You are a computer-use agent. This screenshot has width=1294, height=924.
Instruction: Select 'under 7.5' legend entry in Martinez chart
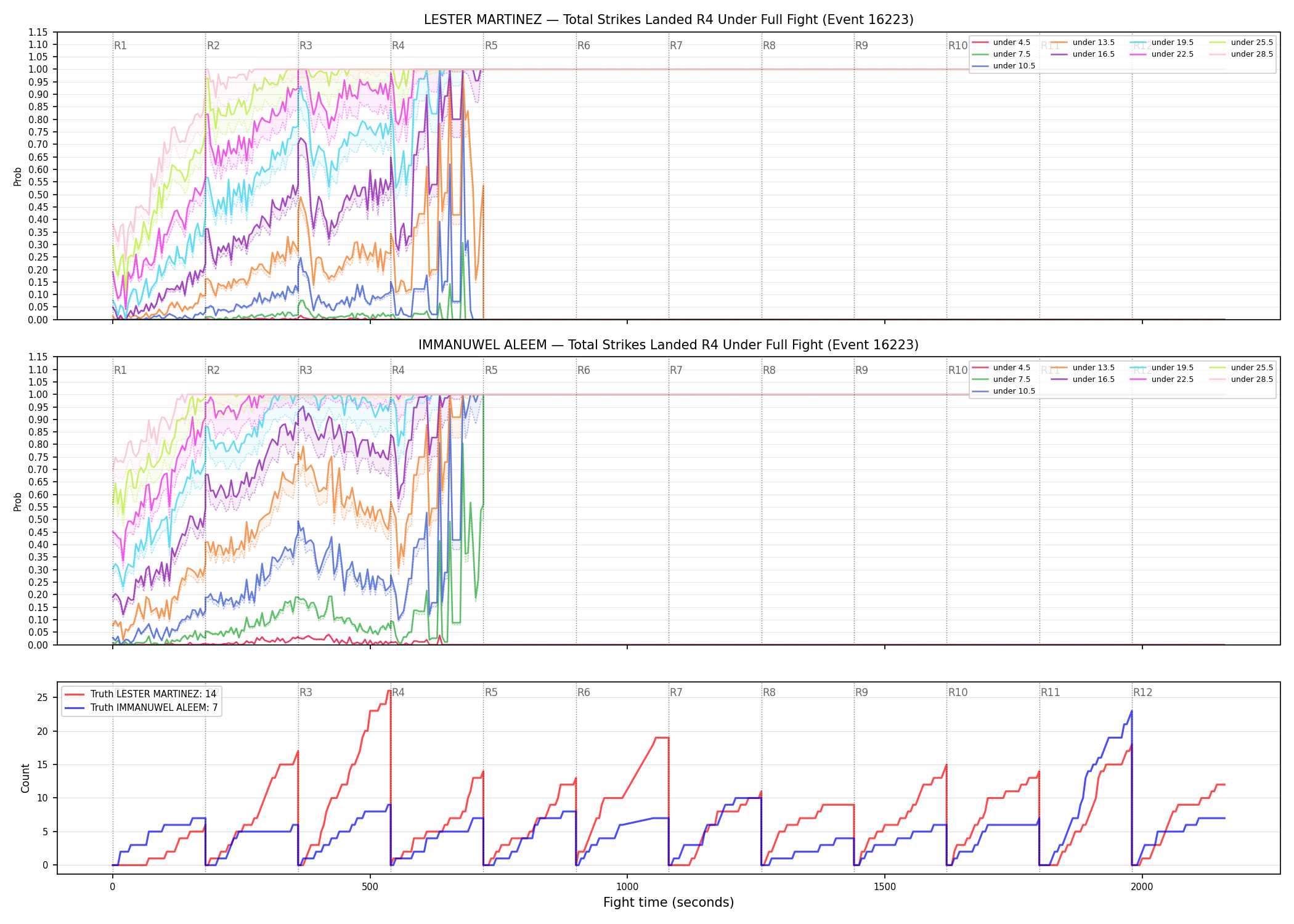click(1001, 54)
